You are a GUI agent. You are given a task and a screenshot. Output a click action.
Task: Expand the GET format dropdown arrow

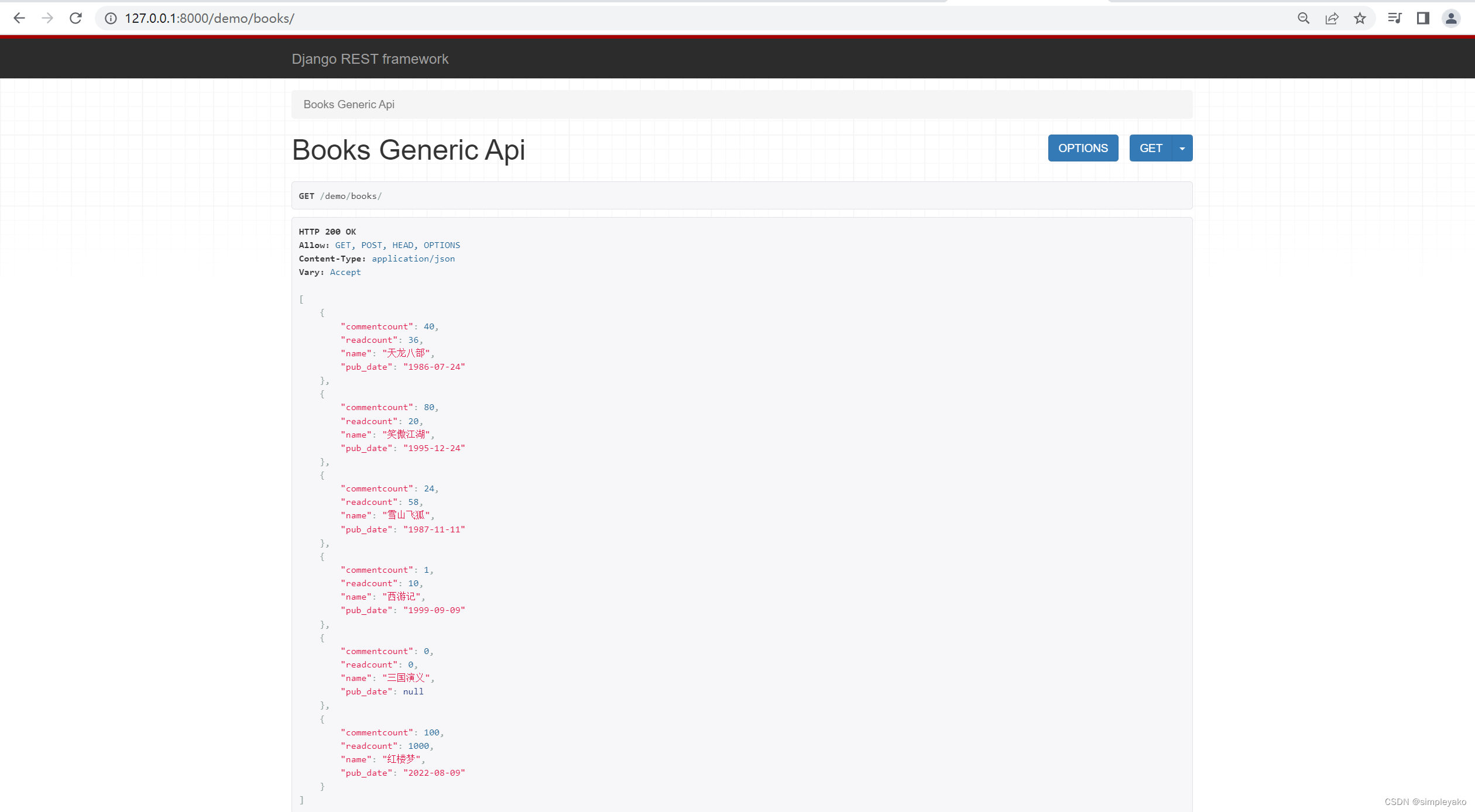(1182, 148)
